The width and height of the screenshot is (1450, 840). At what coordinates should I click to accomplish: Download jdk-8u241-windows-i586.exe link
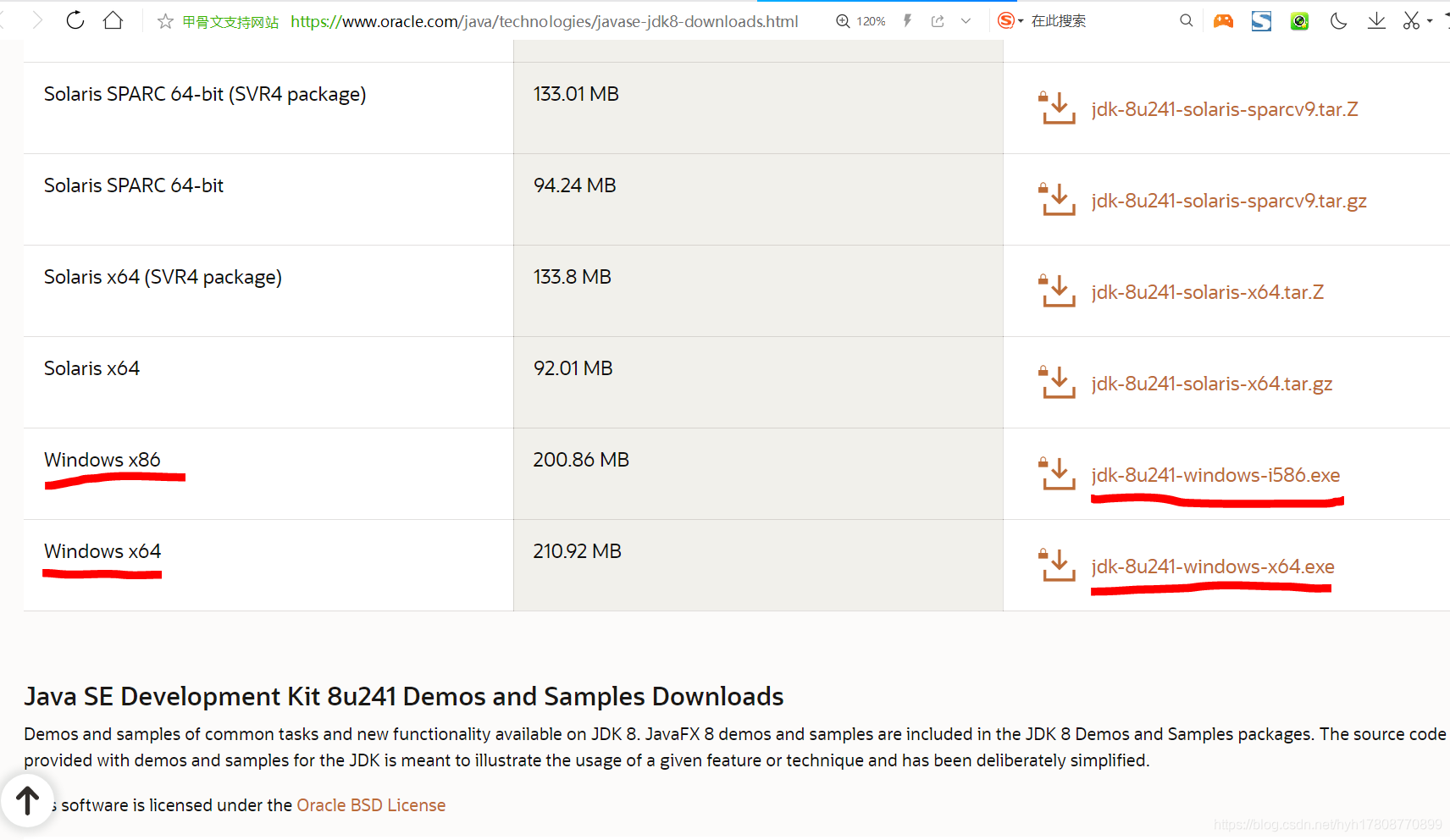[x=1215, y=475]
